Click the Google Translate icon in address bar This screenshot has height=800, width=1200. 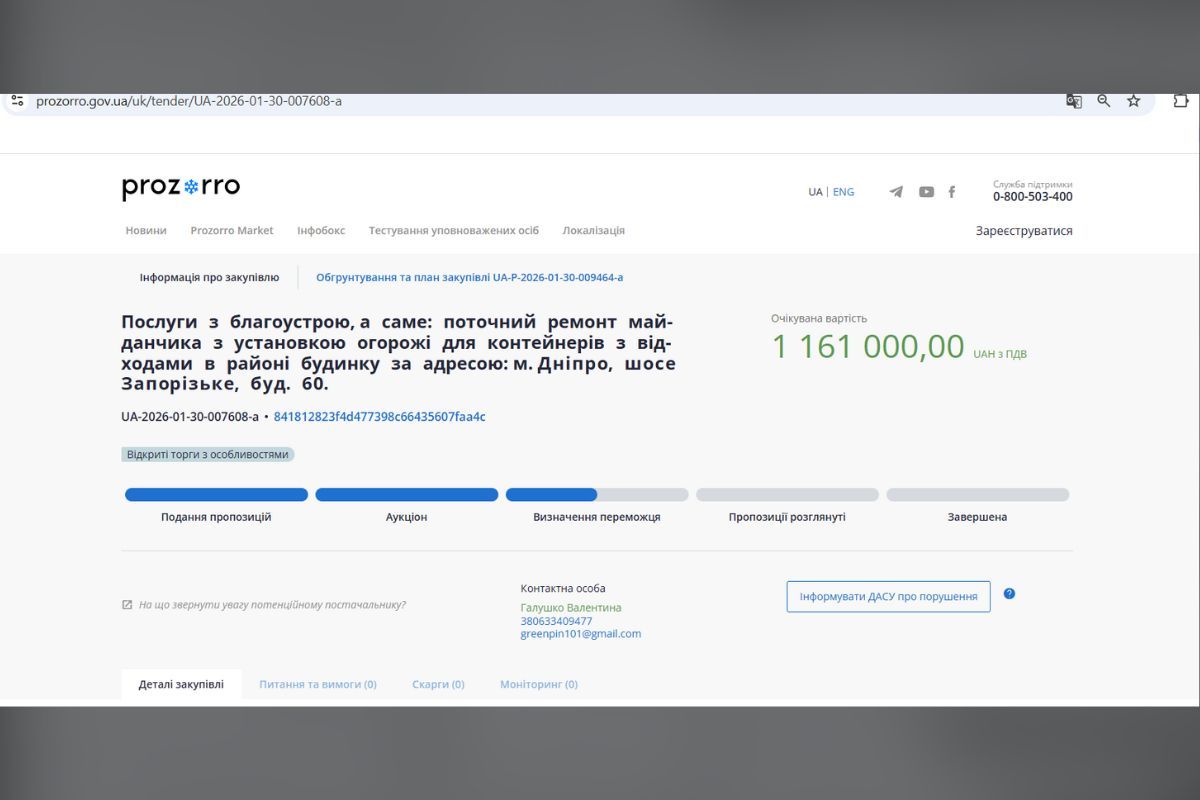(1073, 101)
